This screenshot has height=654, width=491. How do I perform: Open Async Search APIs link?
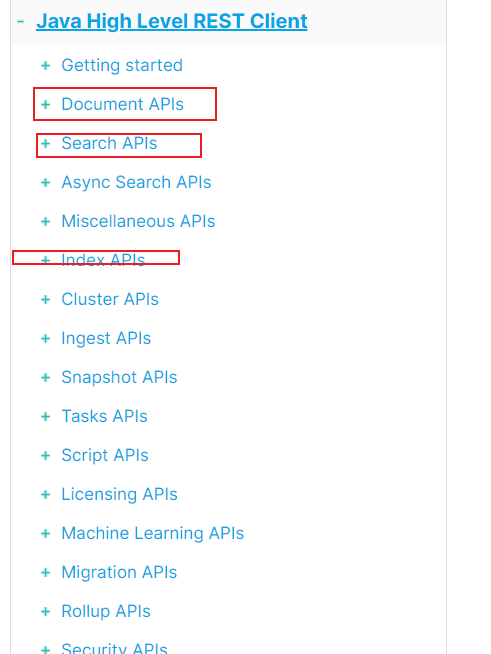point(136,182)
